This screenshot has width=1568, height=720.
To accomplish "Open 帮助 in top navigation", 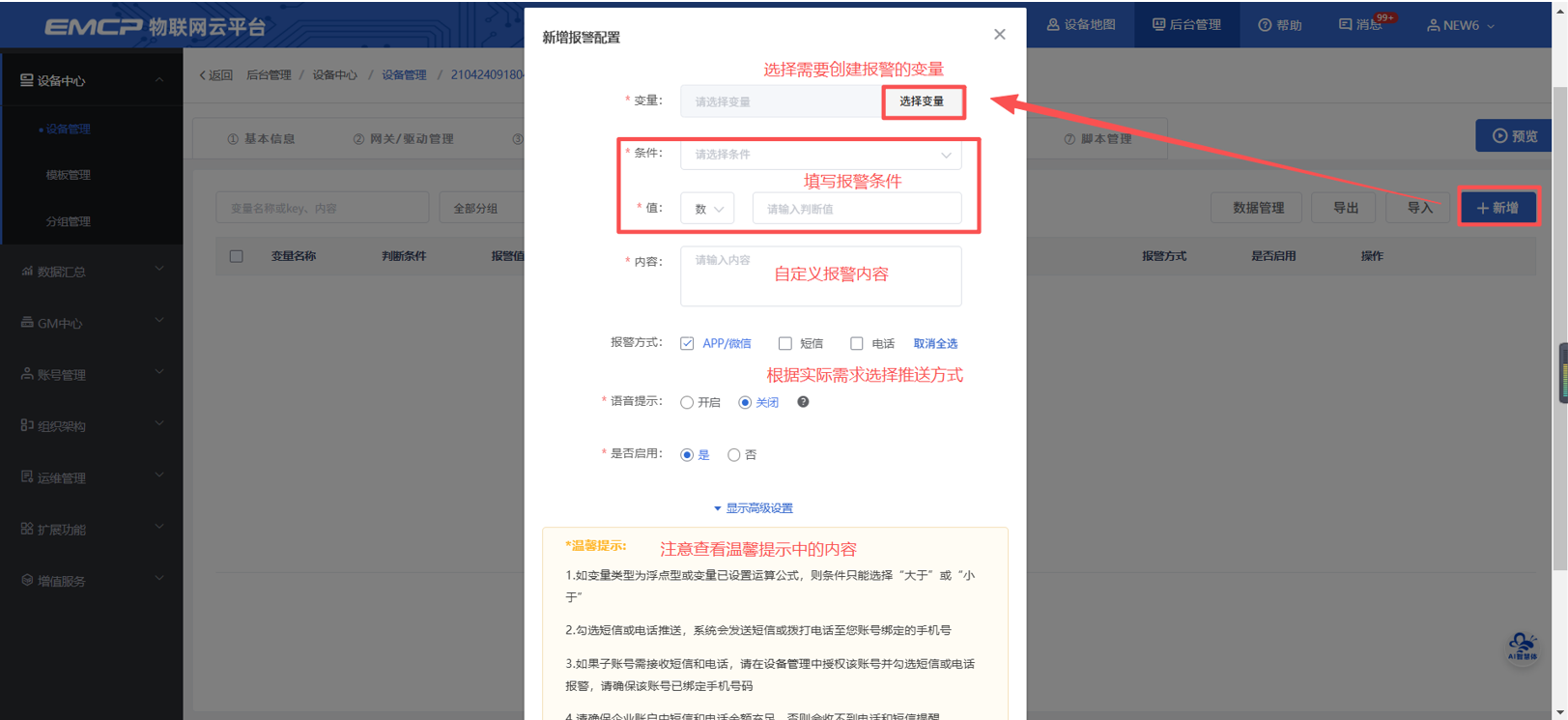I will [x=1280, y=25].
